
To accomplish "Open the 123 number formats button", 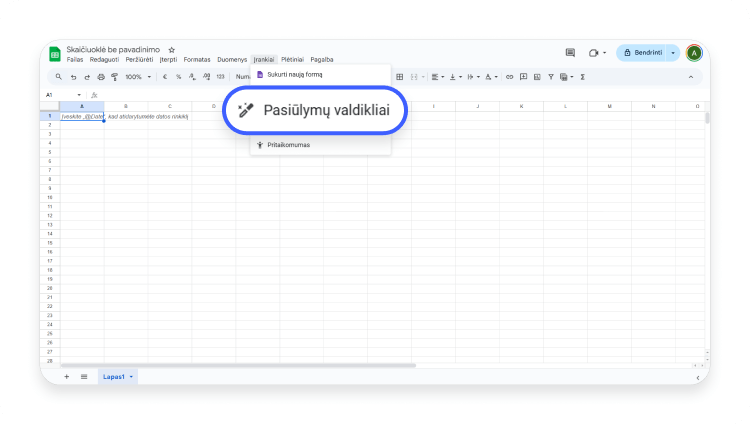I will [221, 77].
